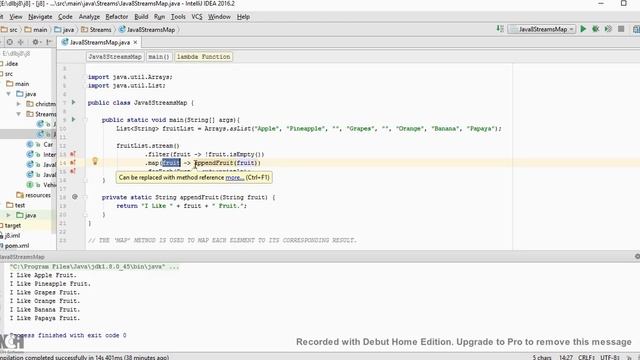Screen dimensions: 640x360
Task: Click the main breadcrumb in navigation bar
Action: 36,29
